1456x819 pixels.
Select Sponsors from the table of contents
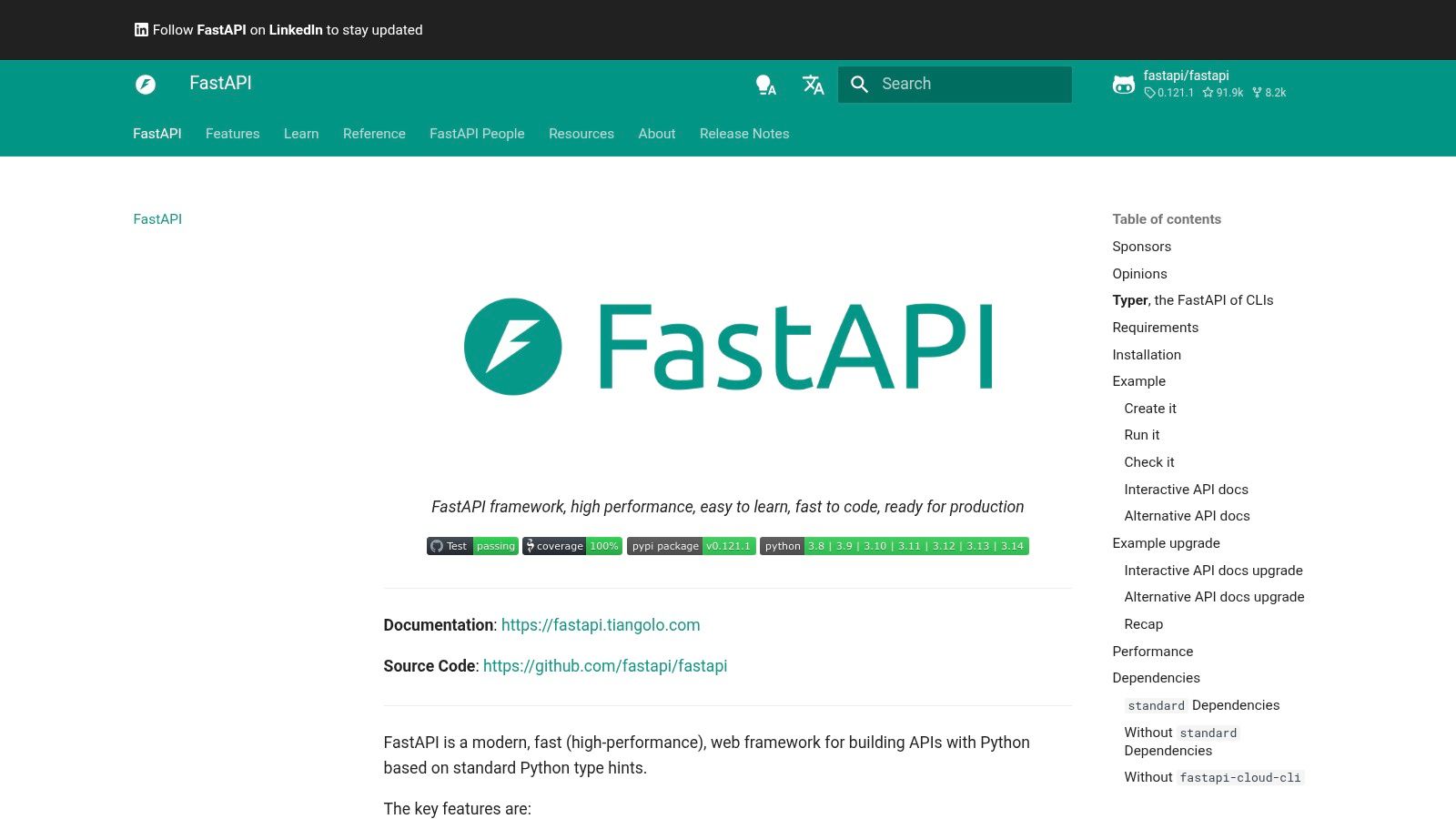click(x=1141, y=246)
